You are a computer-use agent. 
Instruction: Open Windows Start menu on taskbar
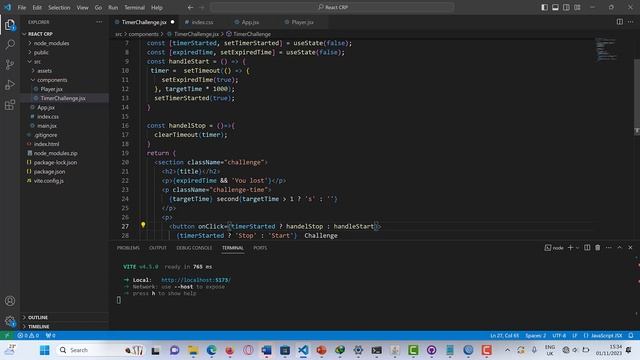(x=44, y=350)
